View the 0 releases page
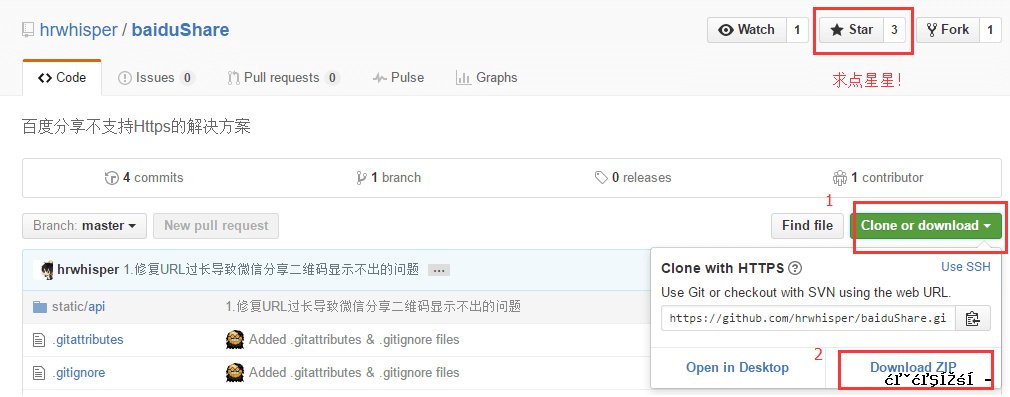1010x397 pixels. 633,177
